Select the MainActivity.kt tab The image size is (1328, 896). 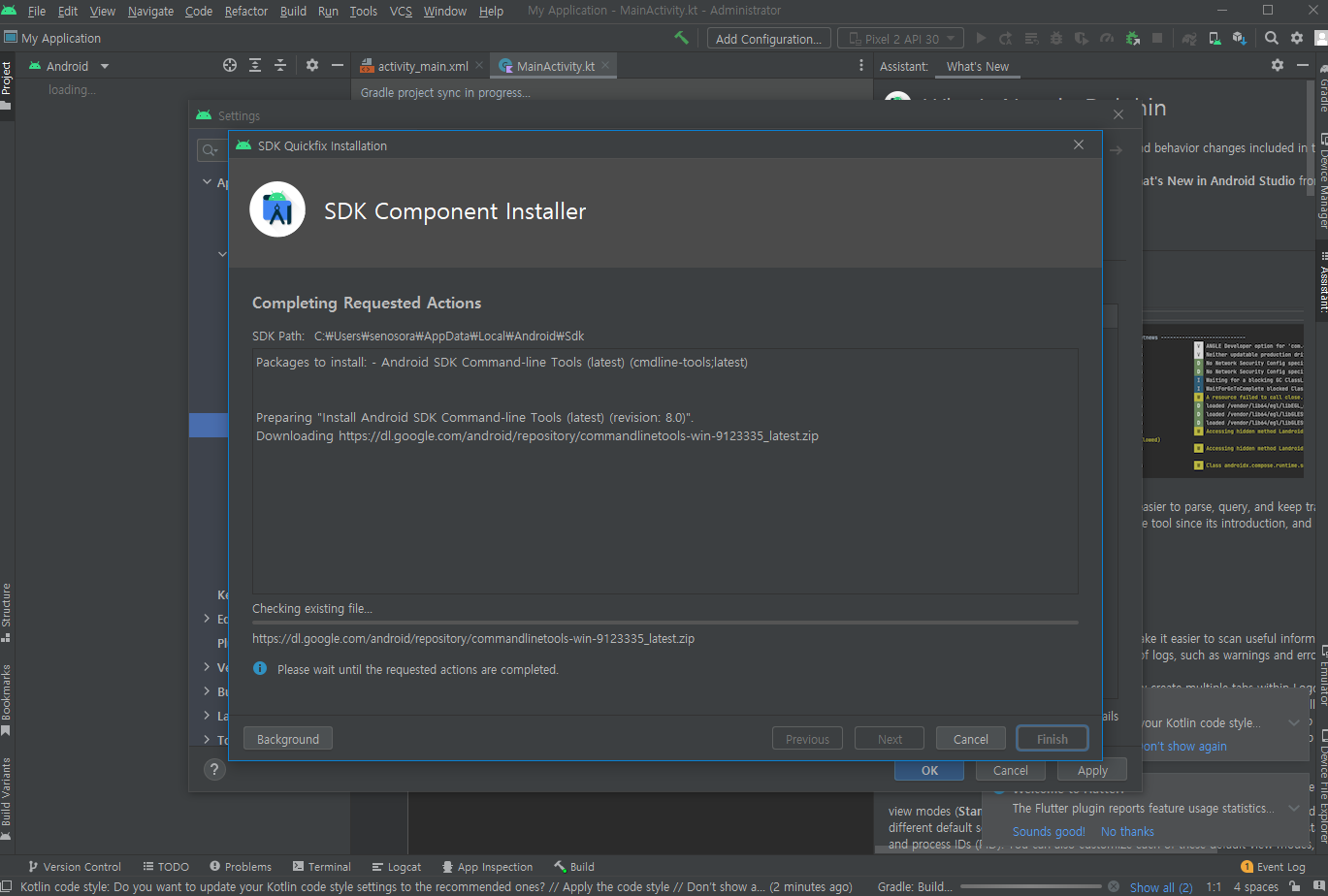pyautogui.click(x=555, y=66)
